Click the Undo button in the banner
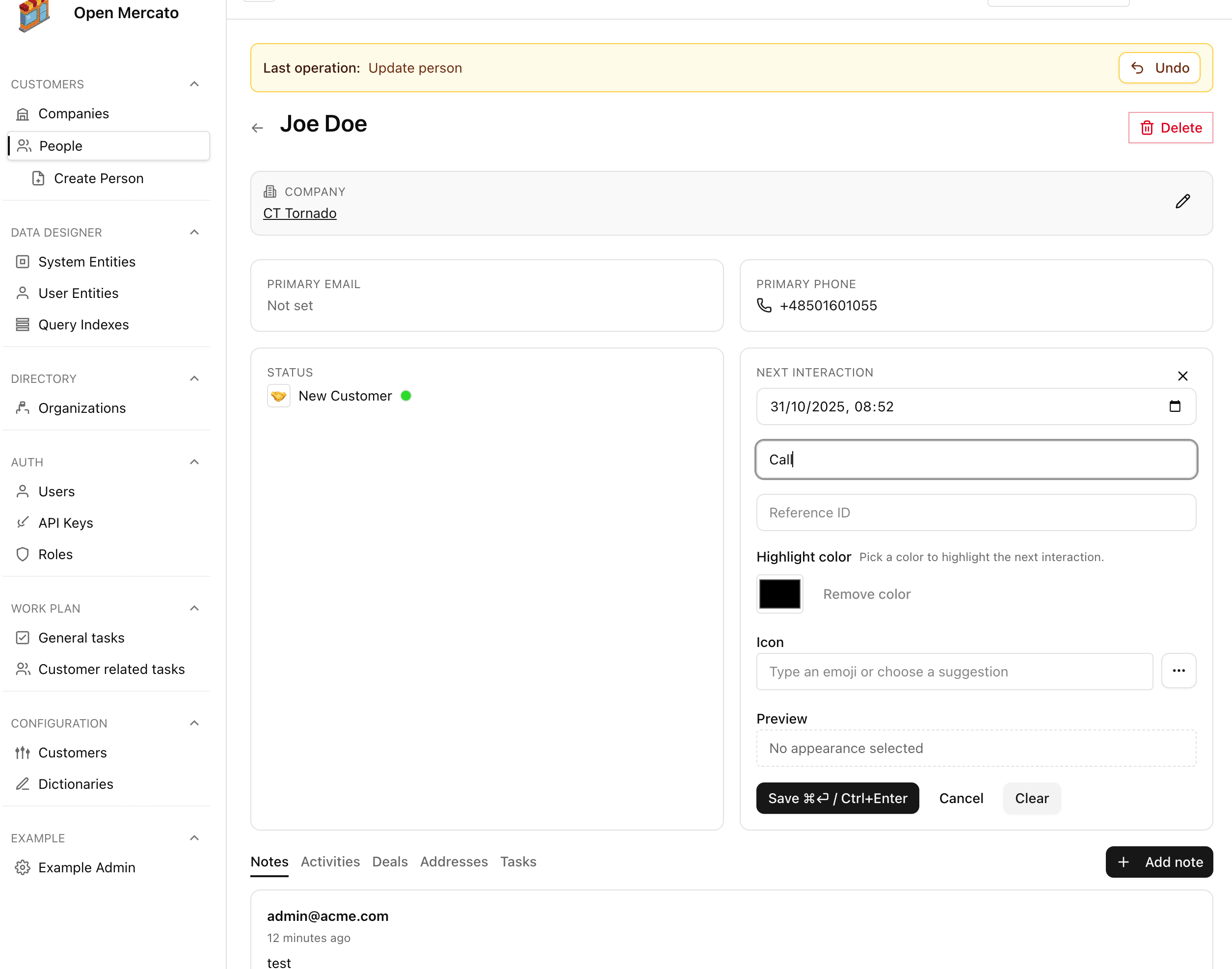This screenshot has height=969, width=1232. (1159, 68)
